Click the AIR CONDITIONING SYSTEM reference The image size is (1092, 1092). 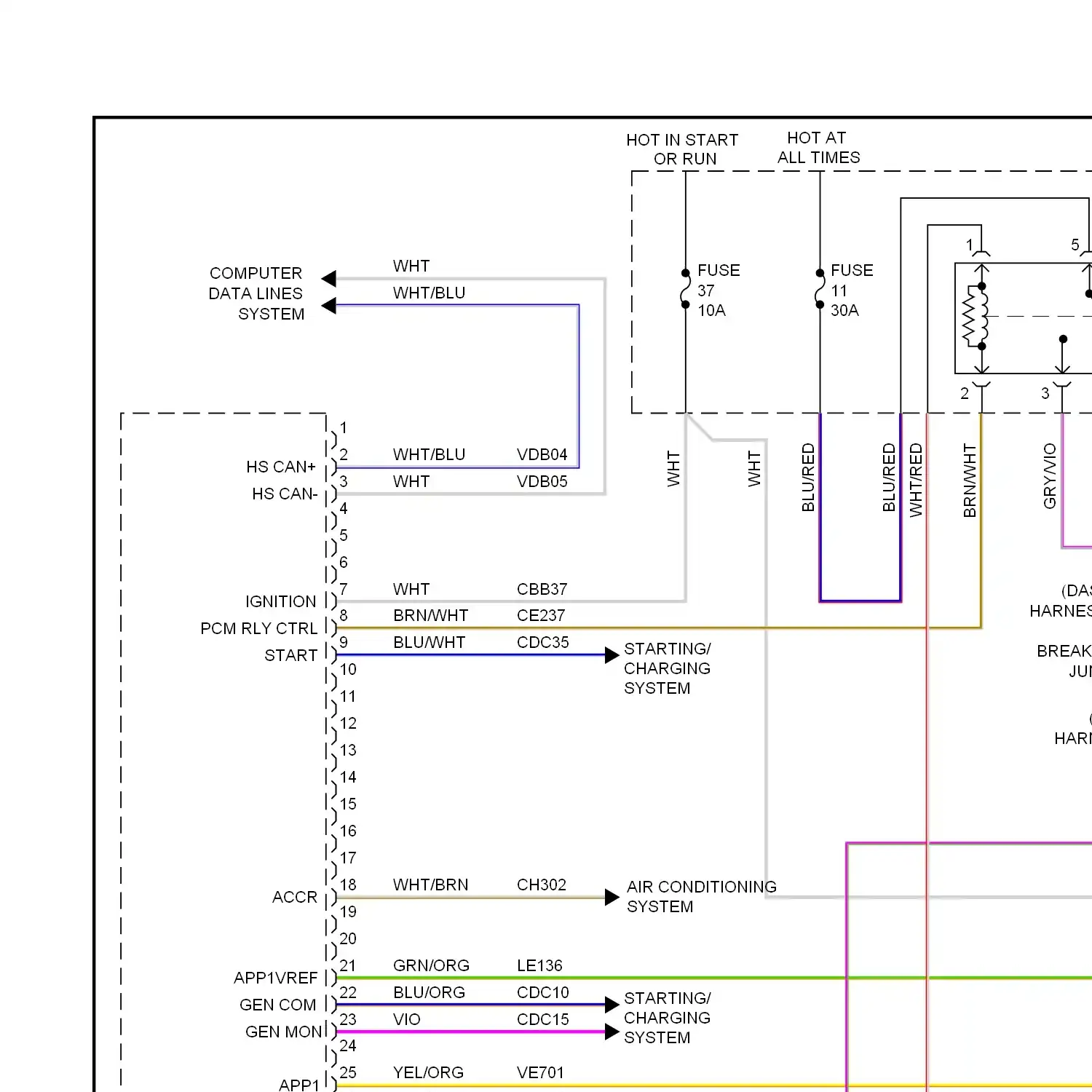click(701, 897)
